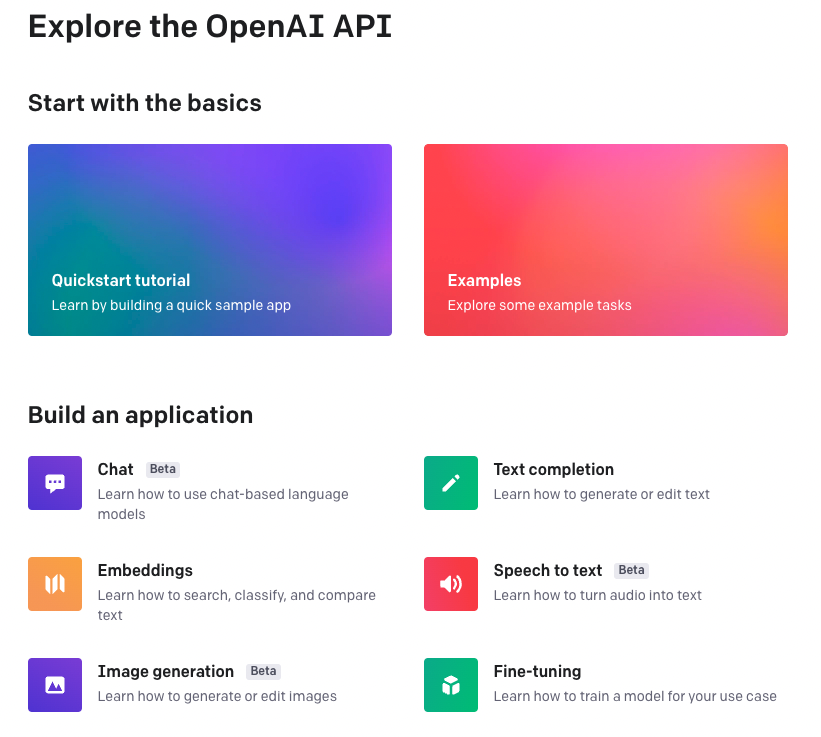Open the Quickstart tutorial card
This screenshot has height=737, width=821.
pos(210,240)
